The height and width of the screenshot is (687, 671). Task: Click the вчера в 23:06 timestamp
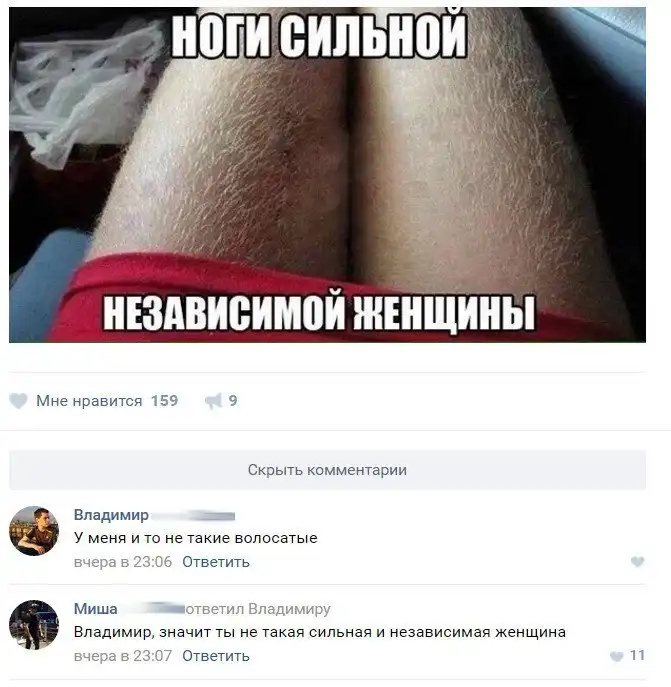pyautogui.click(x=123, y=562)
